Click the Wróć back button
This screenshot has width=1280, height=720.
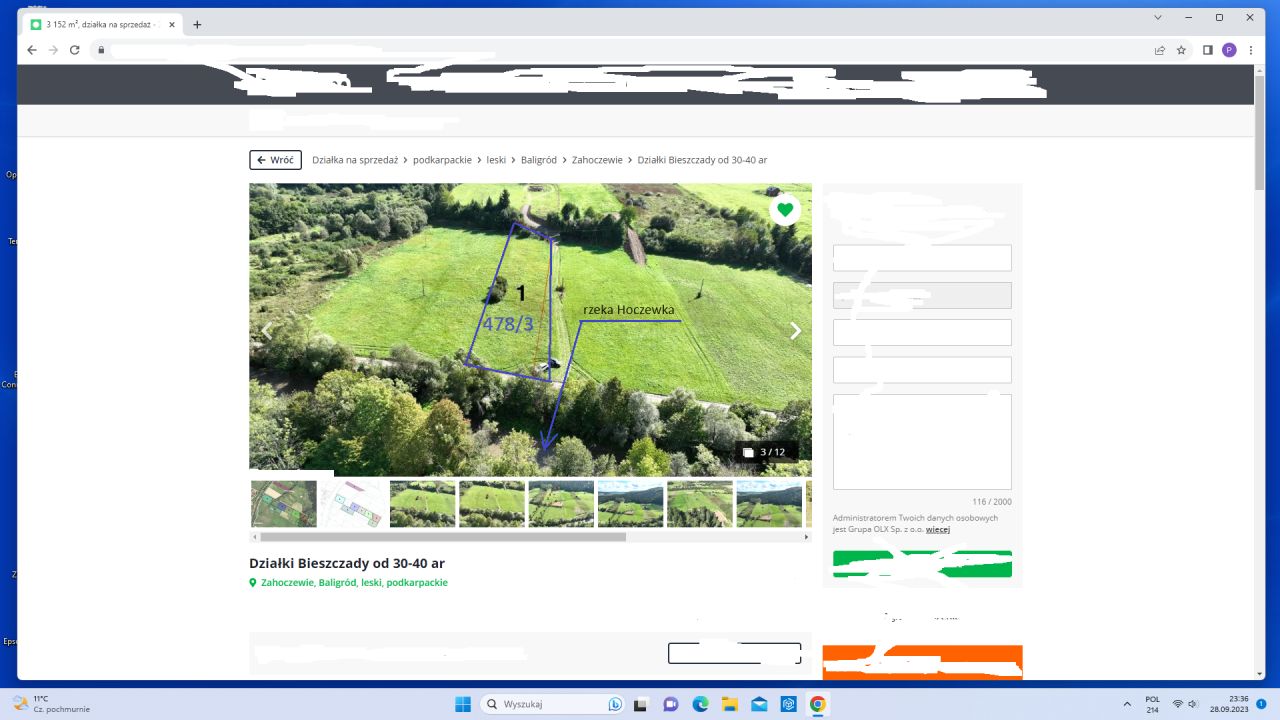click(x=275, y=160)
